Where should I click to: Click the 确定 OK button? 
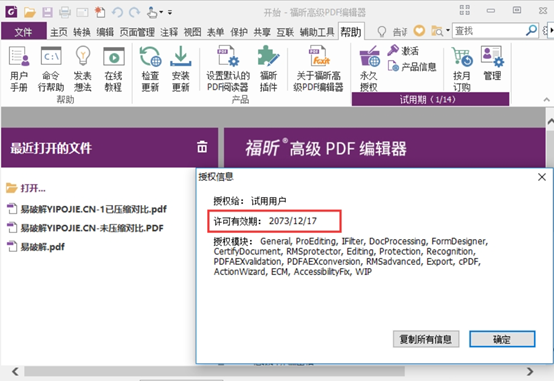[x=502, y=339]
